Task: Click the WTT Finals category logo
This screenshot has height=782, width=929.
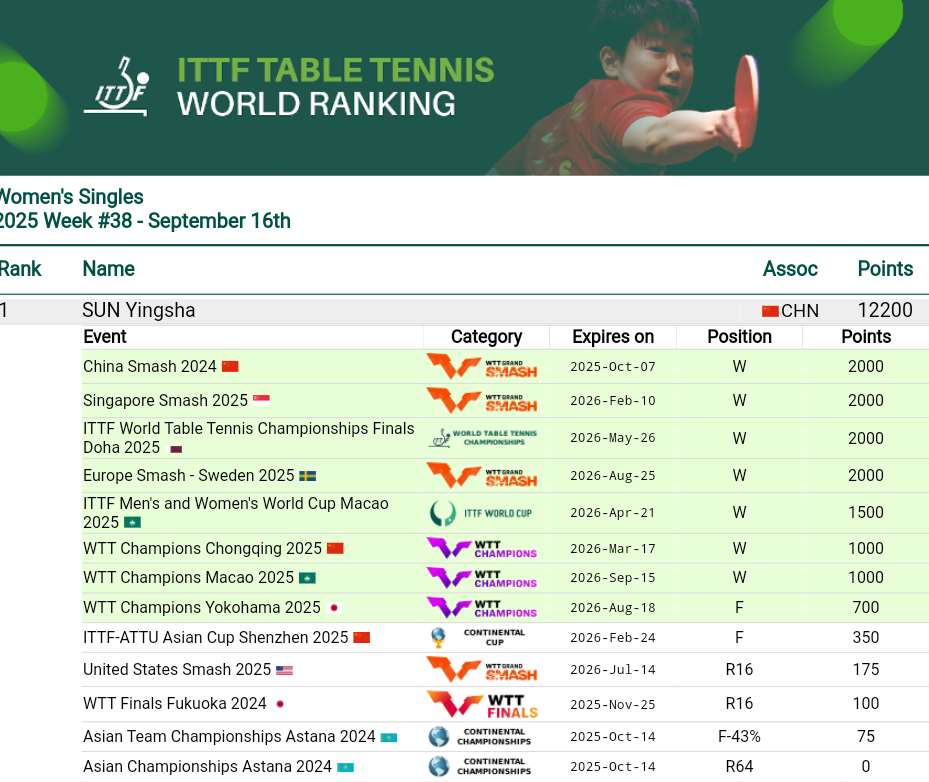Action: 482,704
